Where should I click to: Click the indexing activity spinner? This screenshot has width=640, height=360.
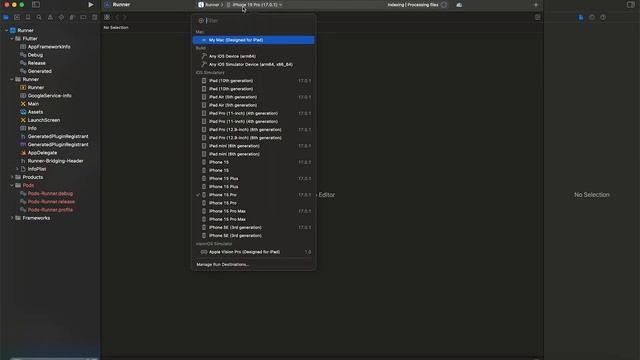click(444, 5)
